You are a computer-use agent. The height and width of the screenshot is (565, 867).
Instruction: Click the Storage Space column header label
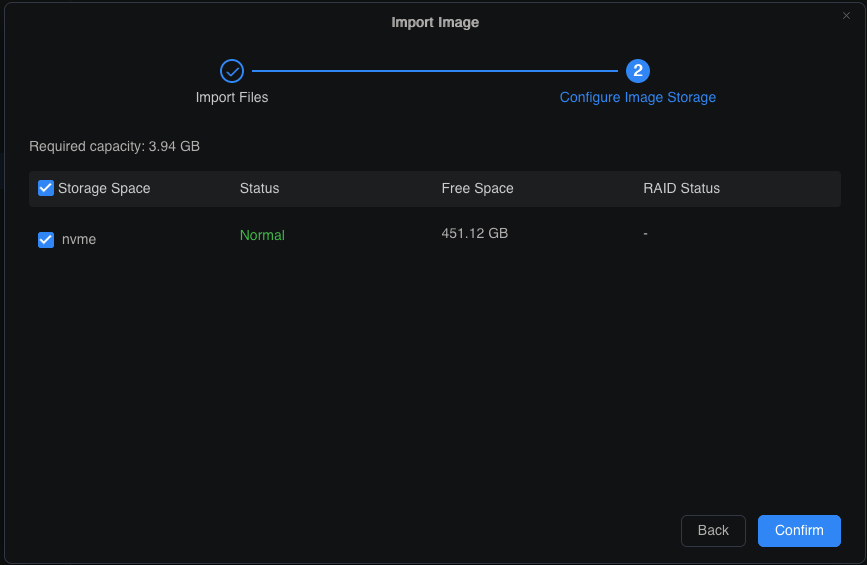click(x=104, y=188)
